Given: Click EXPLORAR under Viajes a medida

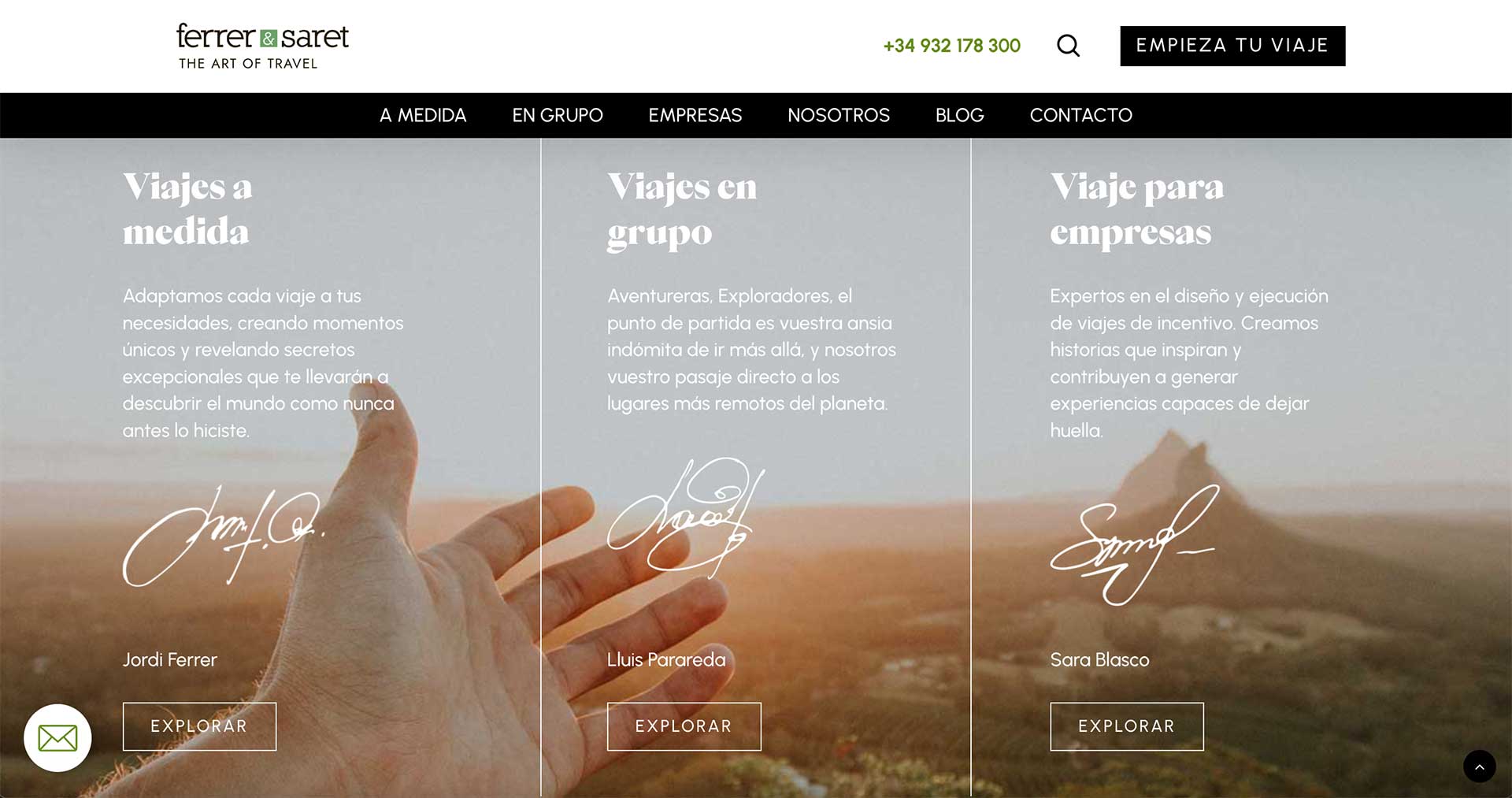Looking at the screenshot, I should pyautogui.click(x=199, y=726).
